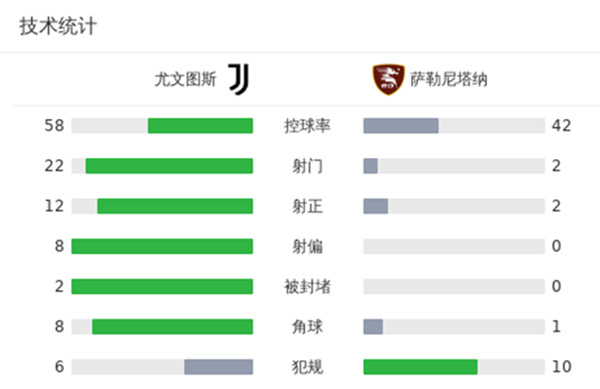
Task: Click the green blocked shots bar
Action: pos(162,286)
